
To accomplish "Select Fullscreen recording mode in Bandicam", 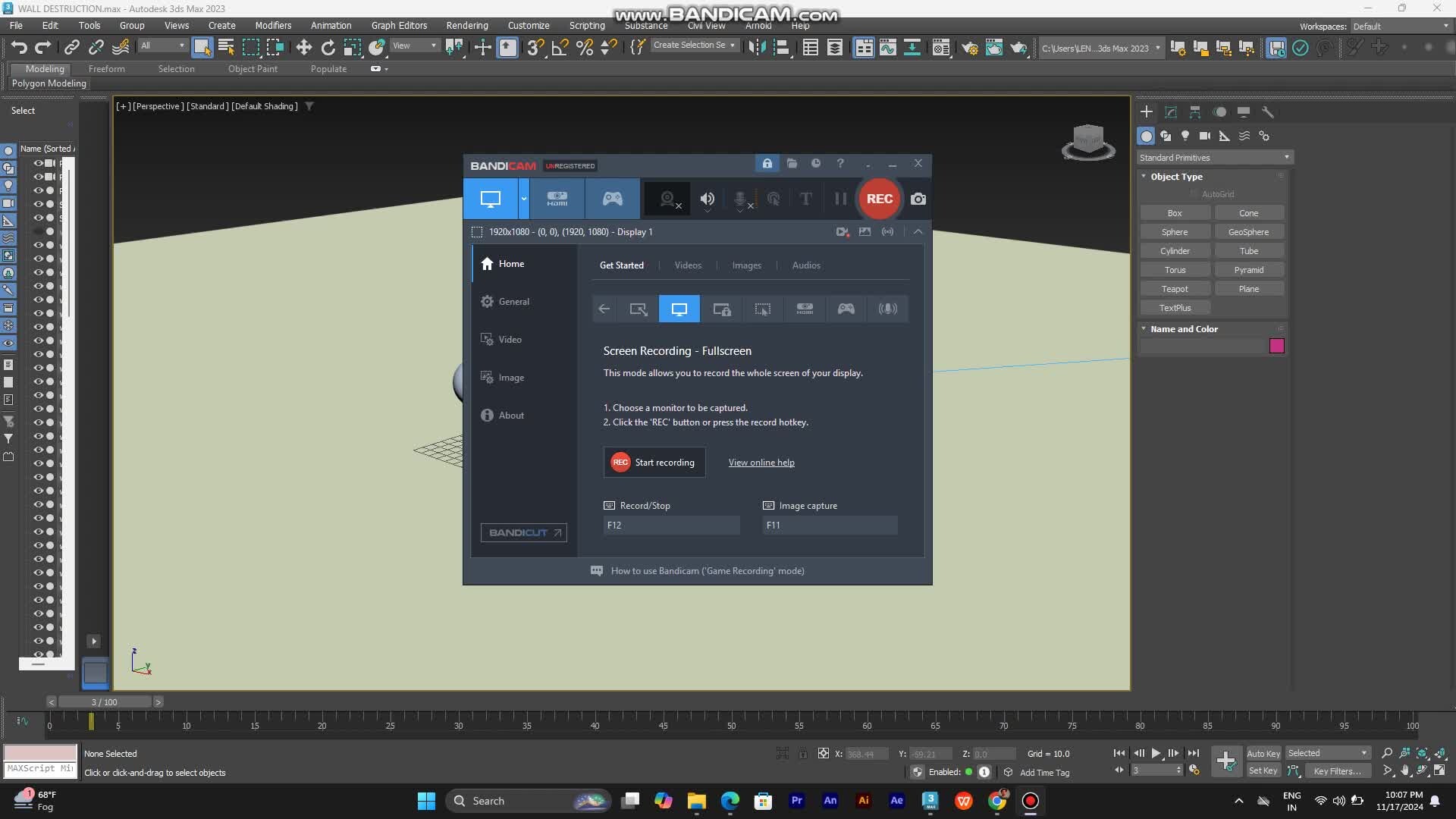I will [x=679, y=309].
